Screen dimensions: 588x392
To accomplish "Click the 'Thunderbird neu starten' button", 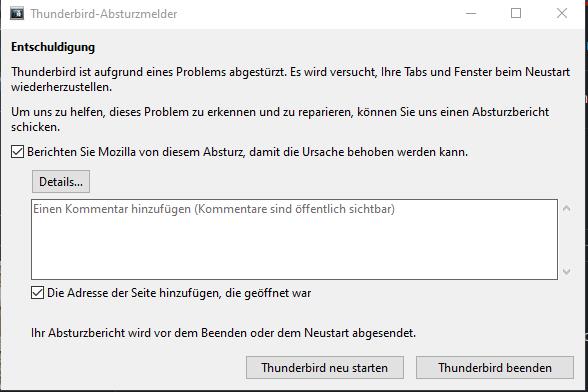I will click(325, 368).
